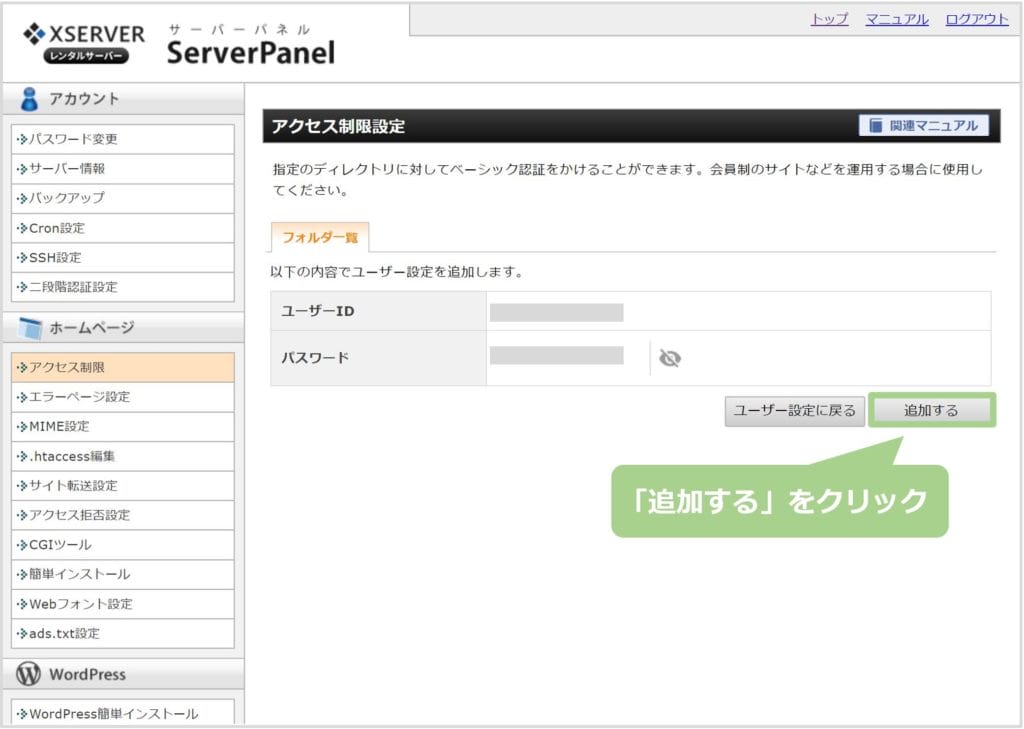Go to Cron設定 menu item
1024x729 pixels.
(x=56, y=228)
